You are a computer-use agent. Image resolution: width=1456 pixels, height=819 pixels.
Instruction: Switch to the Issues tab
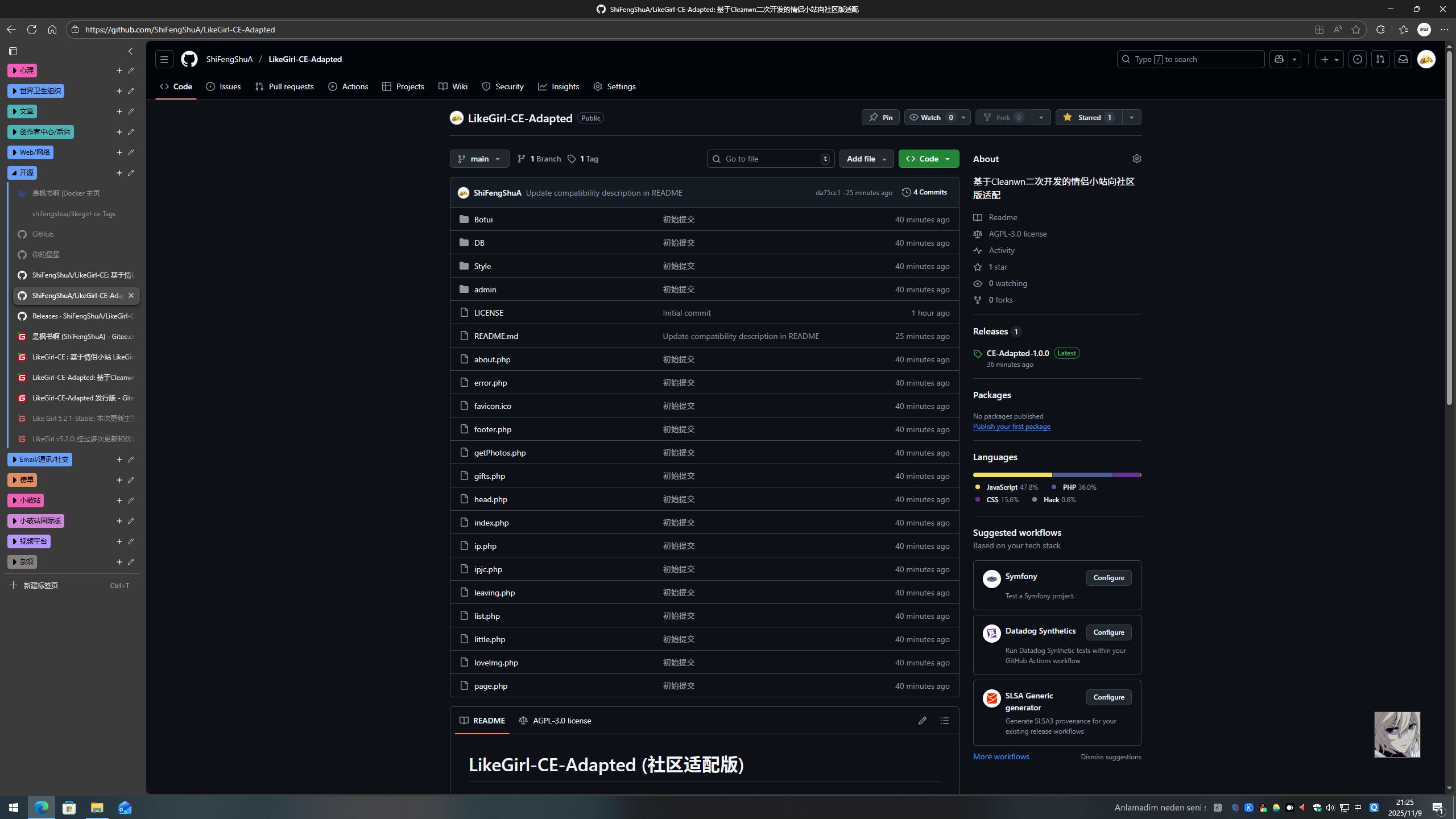224,86
